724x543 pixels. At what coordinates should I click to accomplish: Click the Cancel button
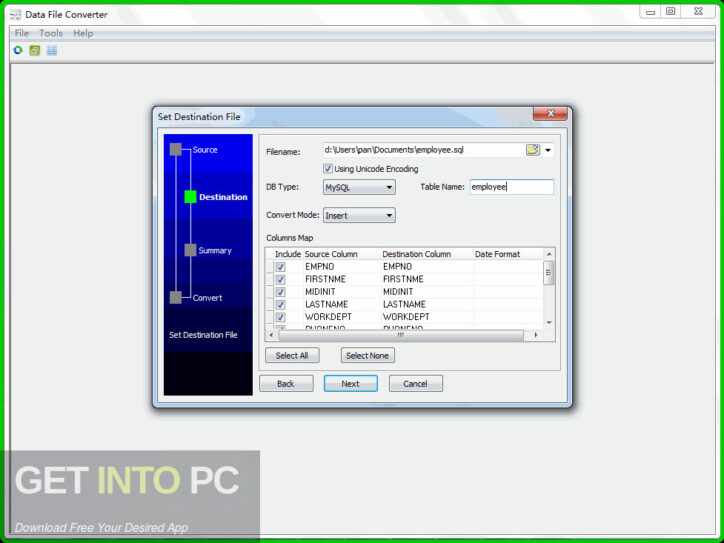[x=416, y=383]
